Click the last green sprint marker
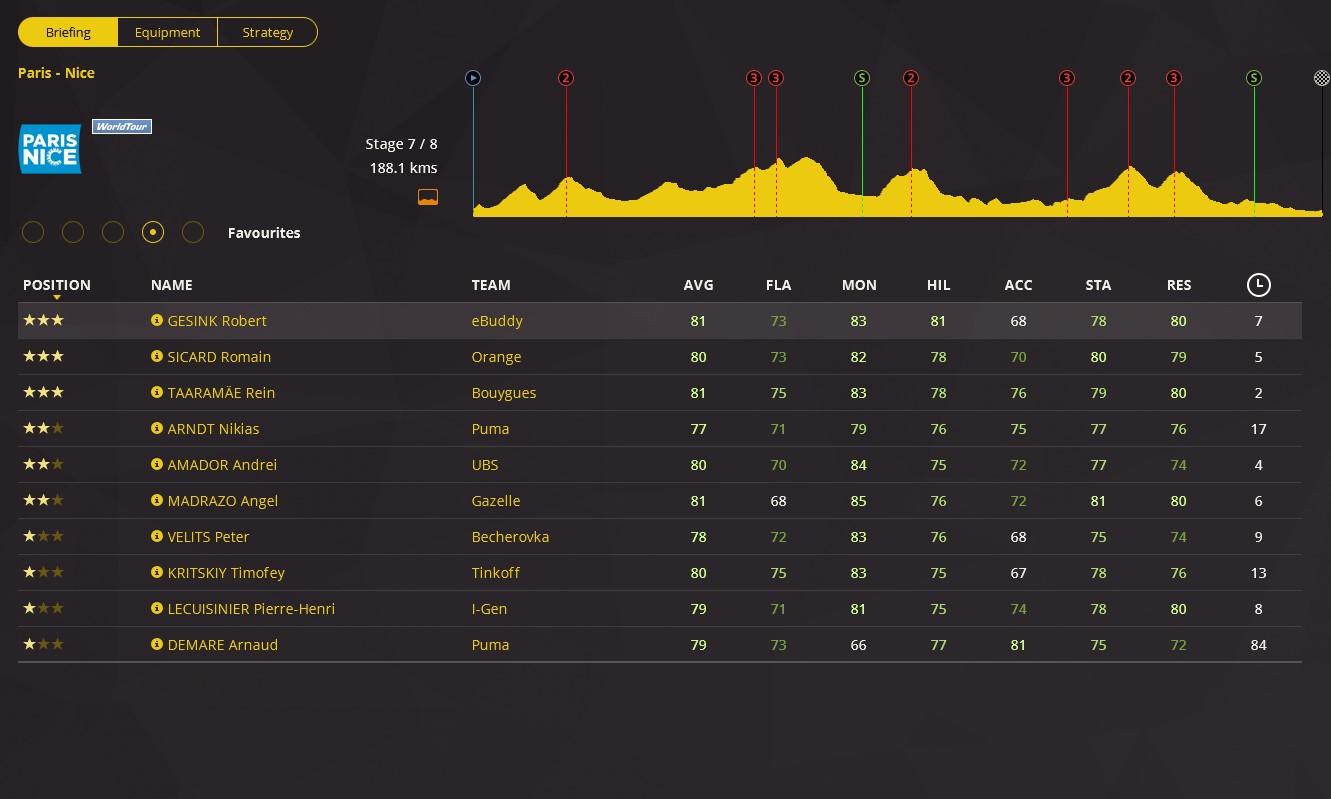The image size is (1331, 799). click(x=1254, y=78)
